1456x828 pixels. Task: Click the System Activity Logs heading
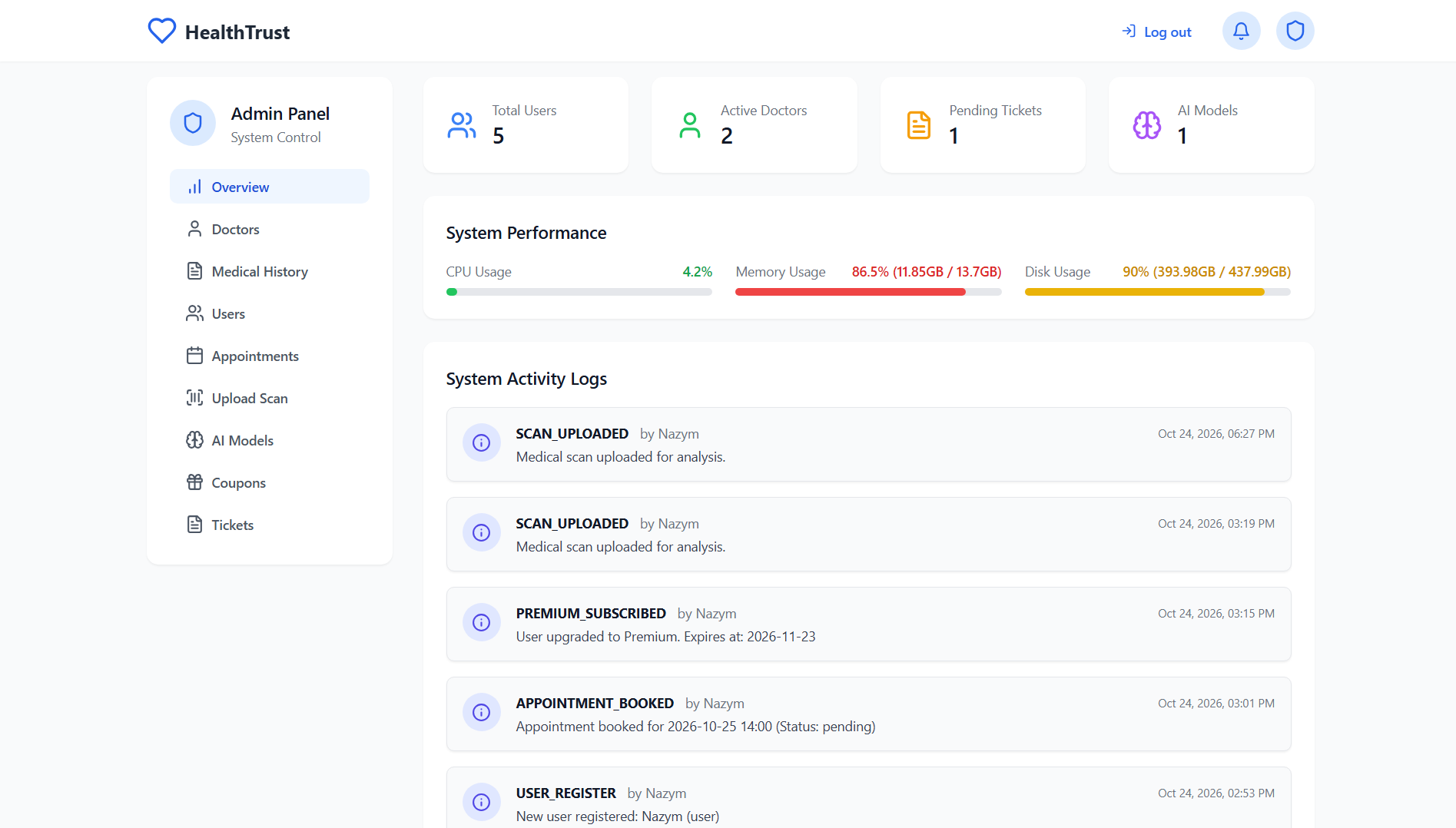[x=526, y=379]
